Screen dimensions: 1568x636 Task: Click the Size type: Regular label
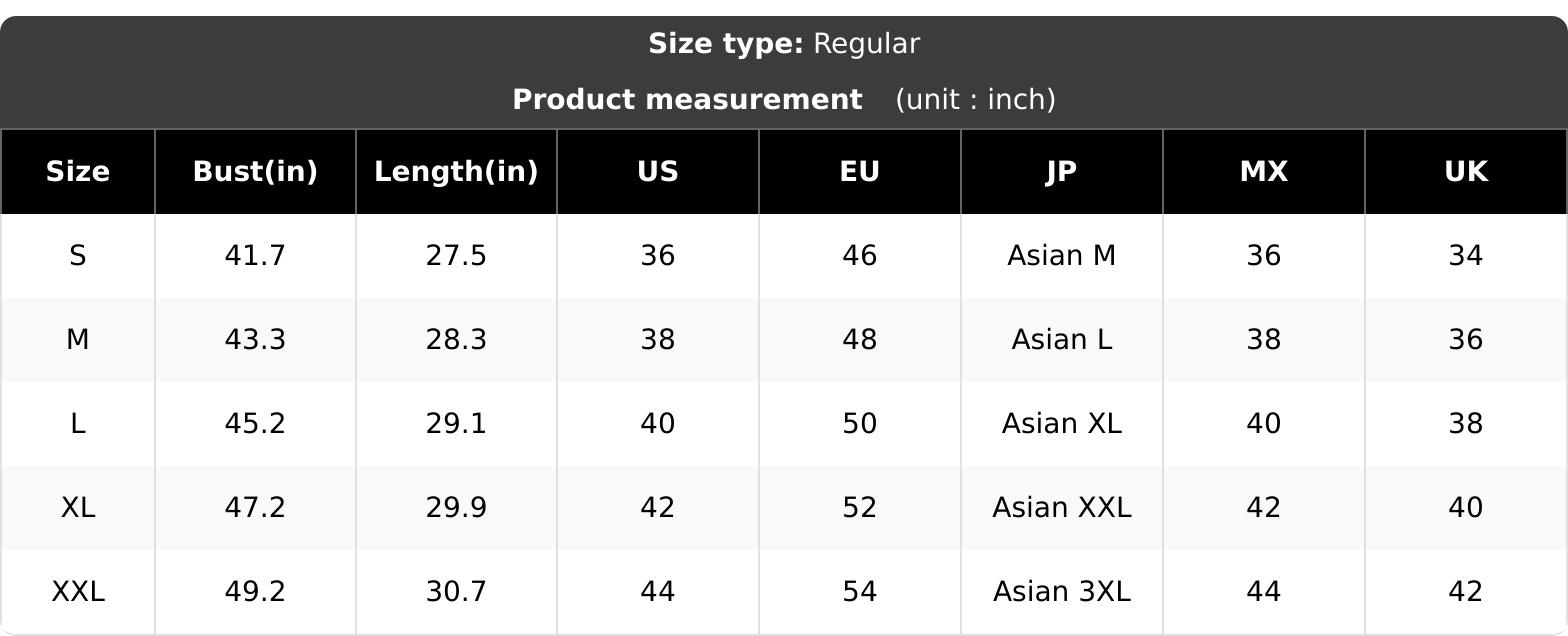[x=784, y=44]
